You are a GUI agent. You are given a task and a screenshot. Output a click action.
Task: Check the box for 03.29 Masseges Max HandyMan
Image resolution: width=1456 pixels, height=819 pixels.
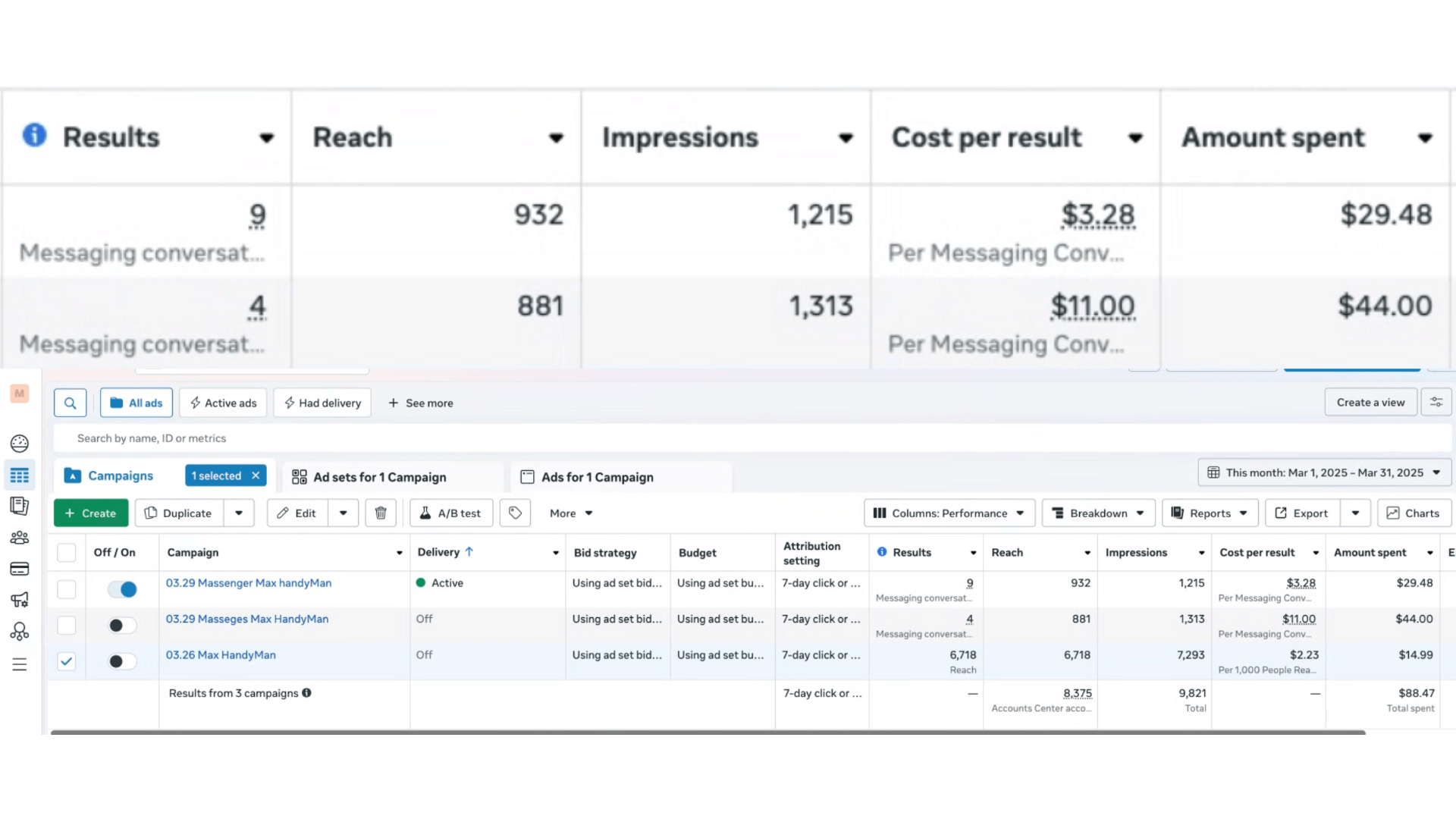(x=67, y=625)
